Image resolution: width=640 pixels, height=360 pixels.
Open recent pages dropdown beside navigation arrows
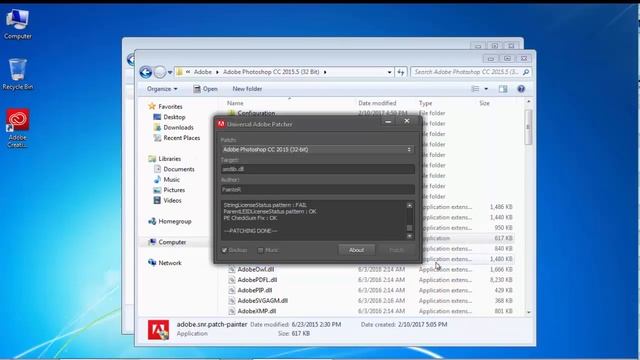coord(170,72)
